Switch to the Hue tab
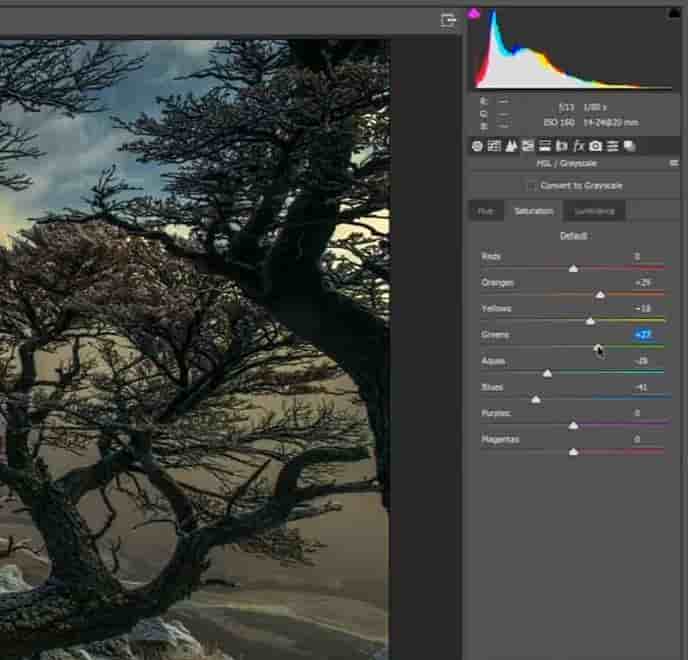 tap(485, 211)
